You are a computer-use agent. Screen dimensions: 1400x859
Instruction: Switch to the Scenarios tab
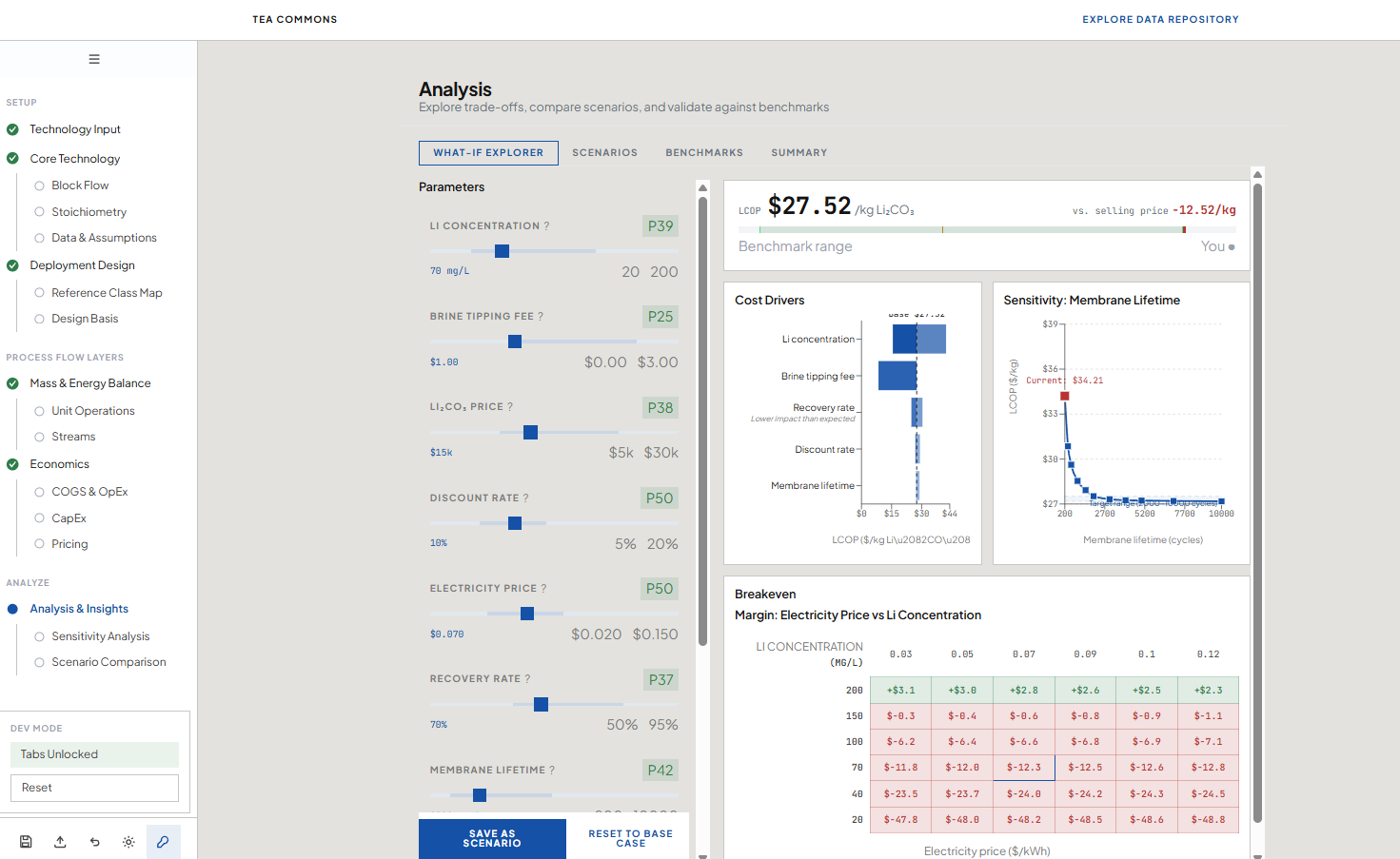pos(604,152)
